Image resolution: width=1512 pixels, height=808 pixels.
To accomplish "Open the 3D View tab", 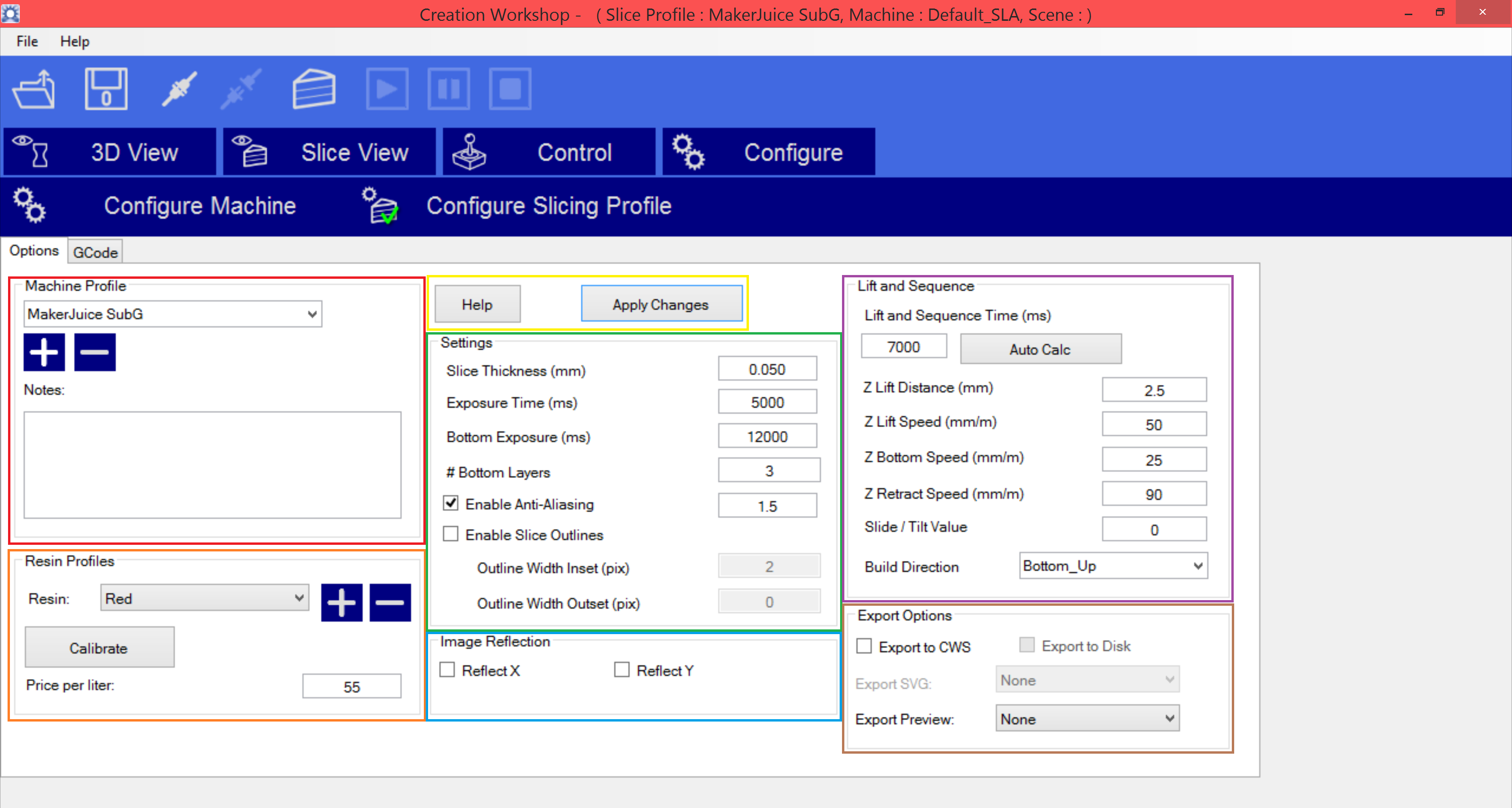I will (x=110, y=152).
